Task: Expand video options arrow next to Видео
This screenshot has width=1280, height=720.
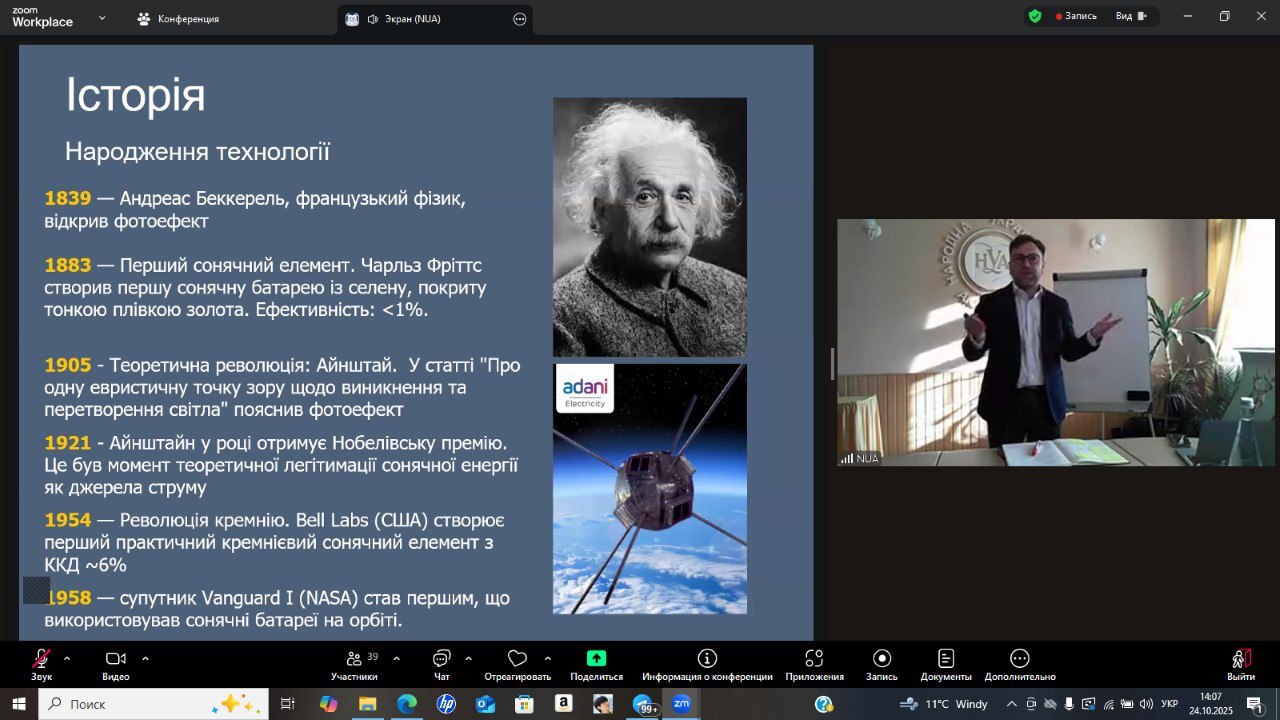Action: point(145,659)
